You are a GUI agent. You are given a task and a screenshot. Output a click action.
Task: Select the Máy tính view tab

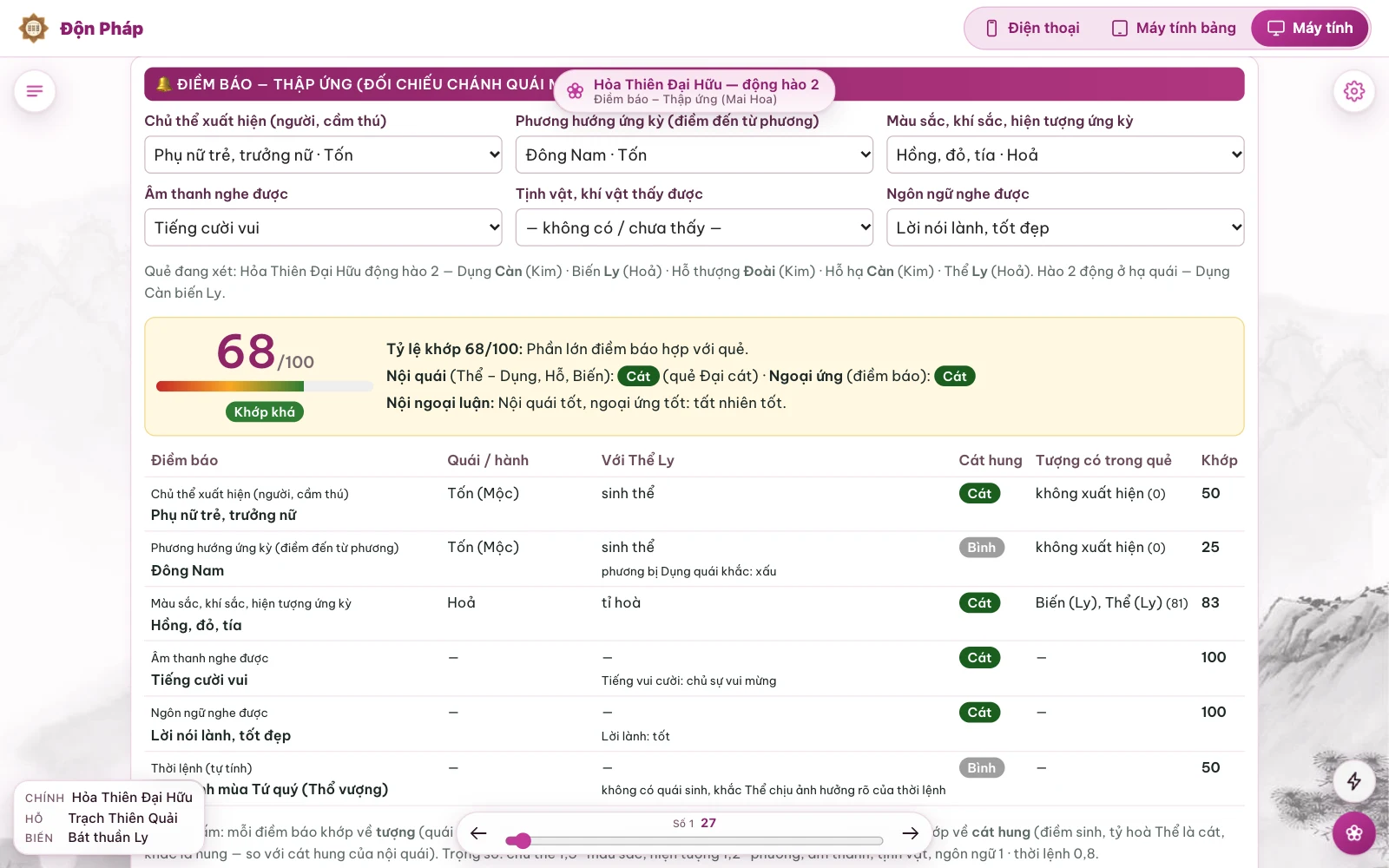[1309, 29]
